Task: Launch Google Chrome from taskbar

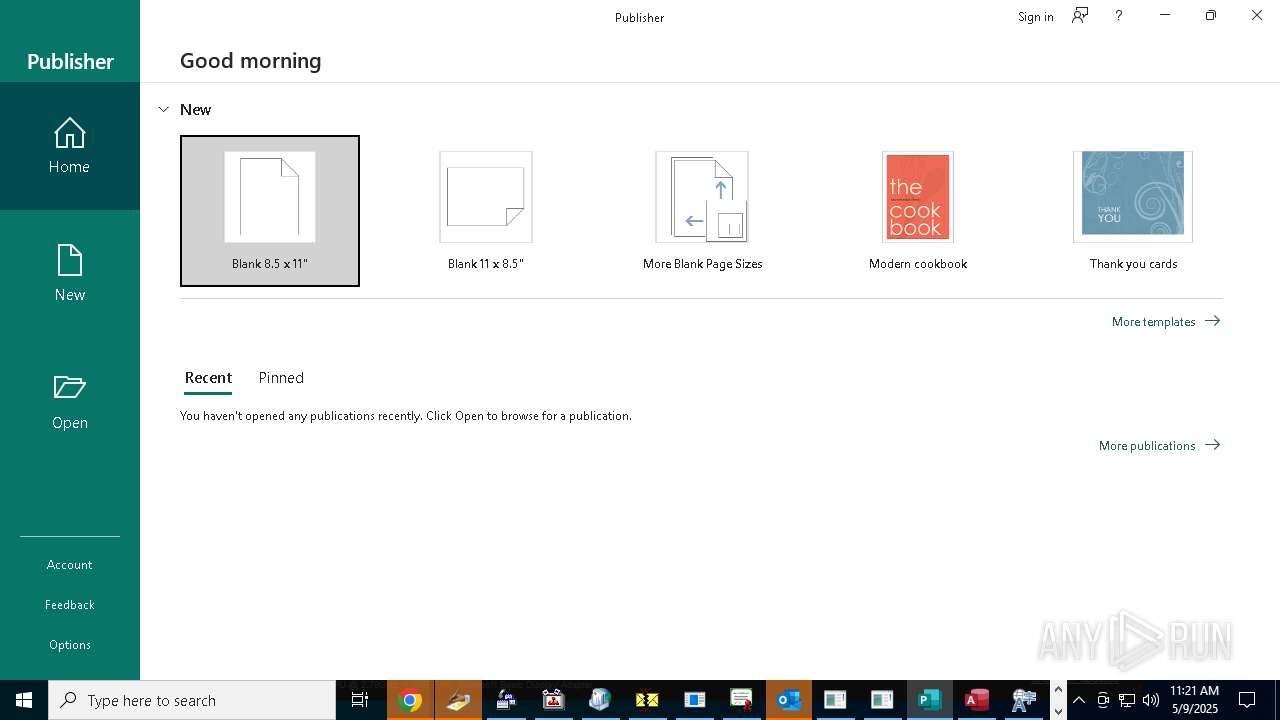Action: click(410, 700)
